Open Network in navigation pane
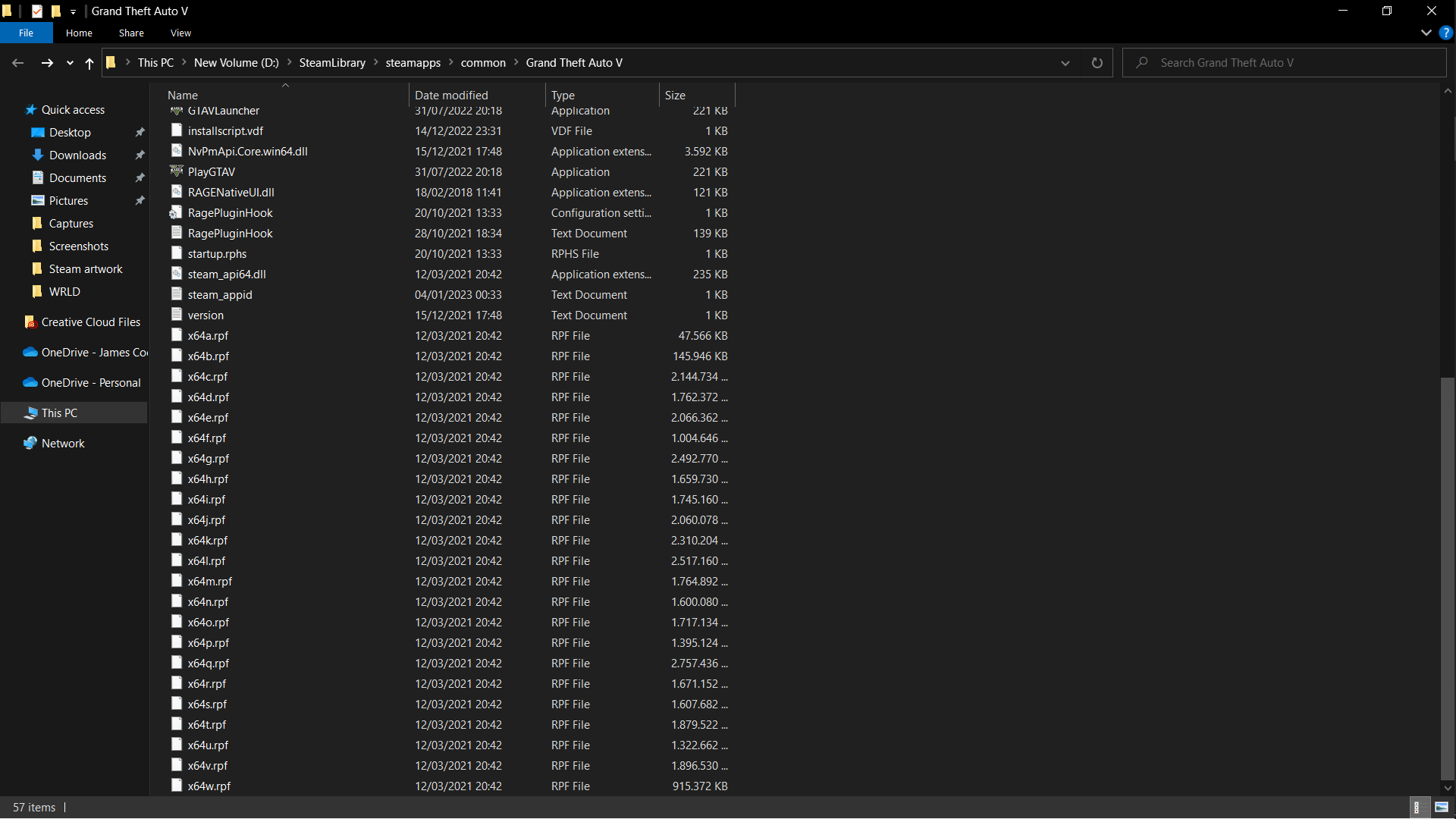This screenshot has height=819, width=1456. click(63, 444)
